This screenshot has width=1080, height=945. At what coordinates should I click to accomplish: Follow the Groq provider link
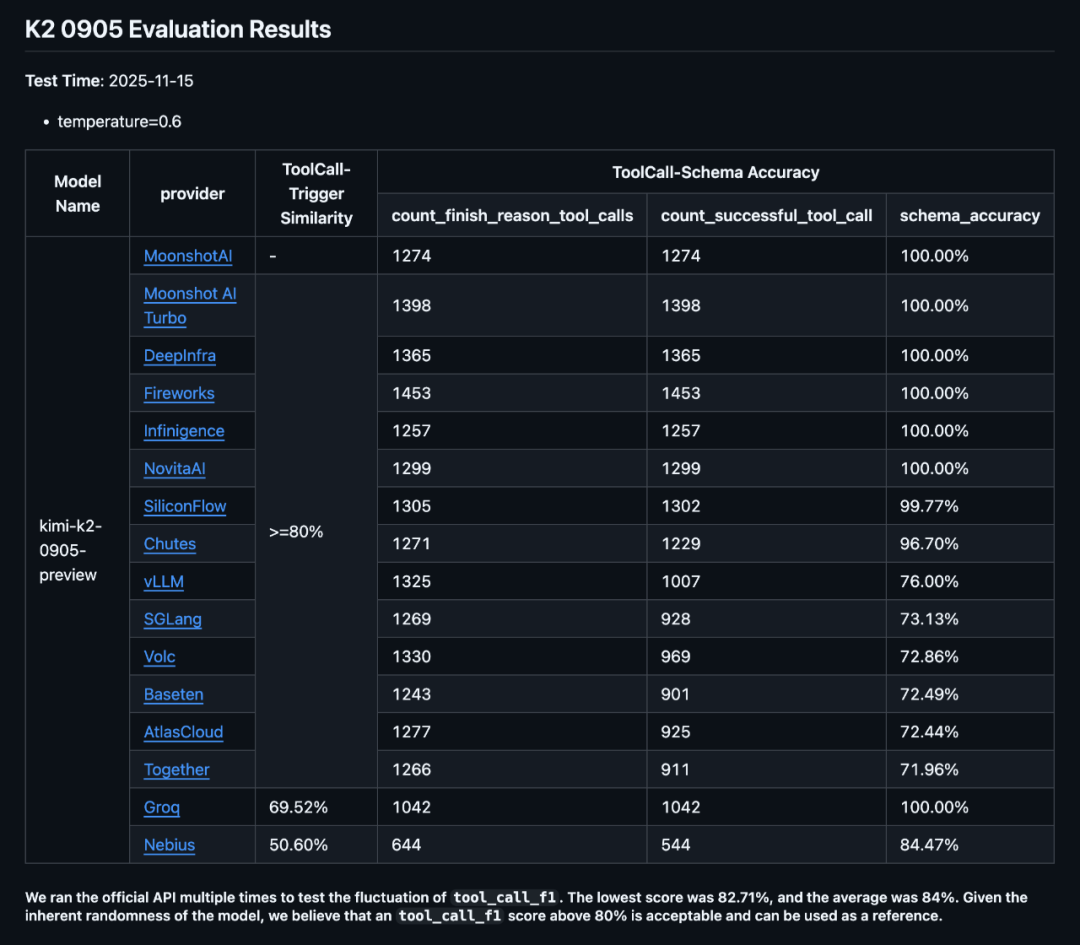[162, 807]
